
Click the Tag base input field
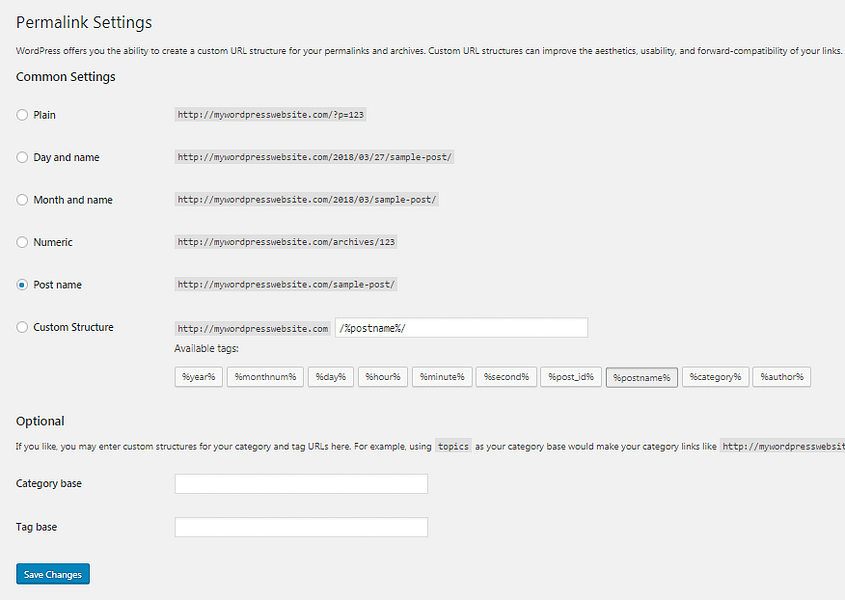(300, 527)
